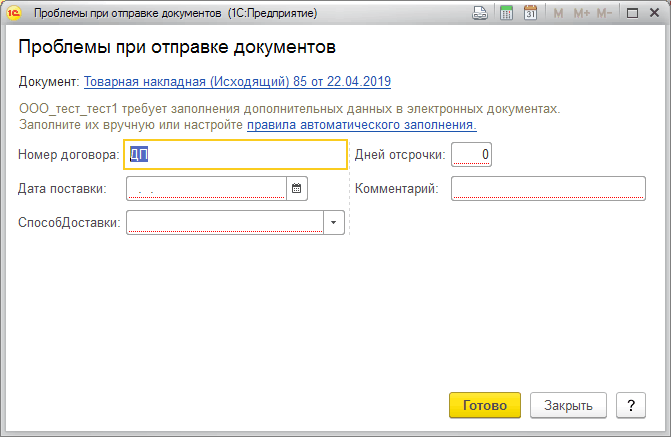Image resolution: width=671 pixels, height=437 pixels.
Task: Maximize the dialog window
Action: click(x=632, y=14)
